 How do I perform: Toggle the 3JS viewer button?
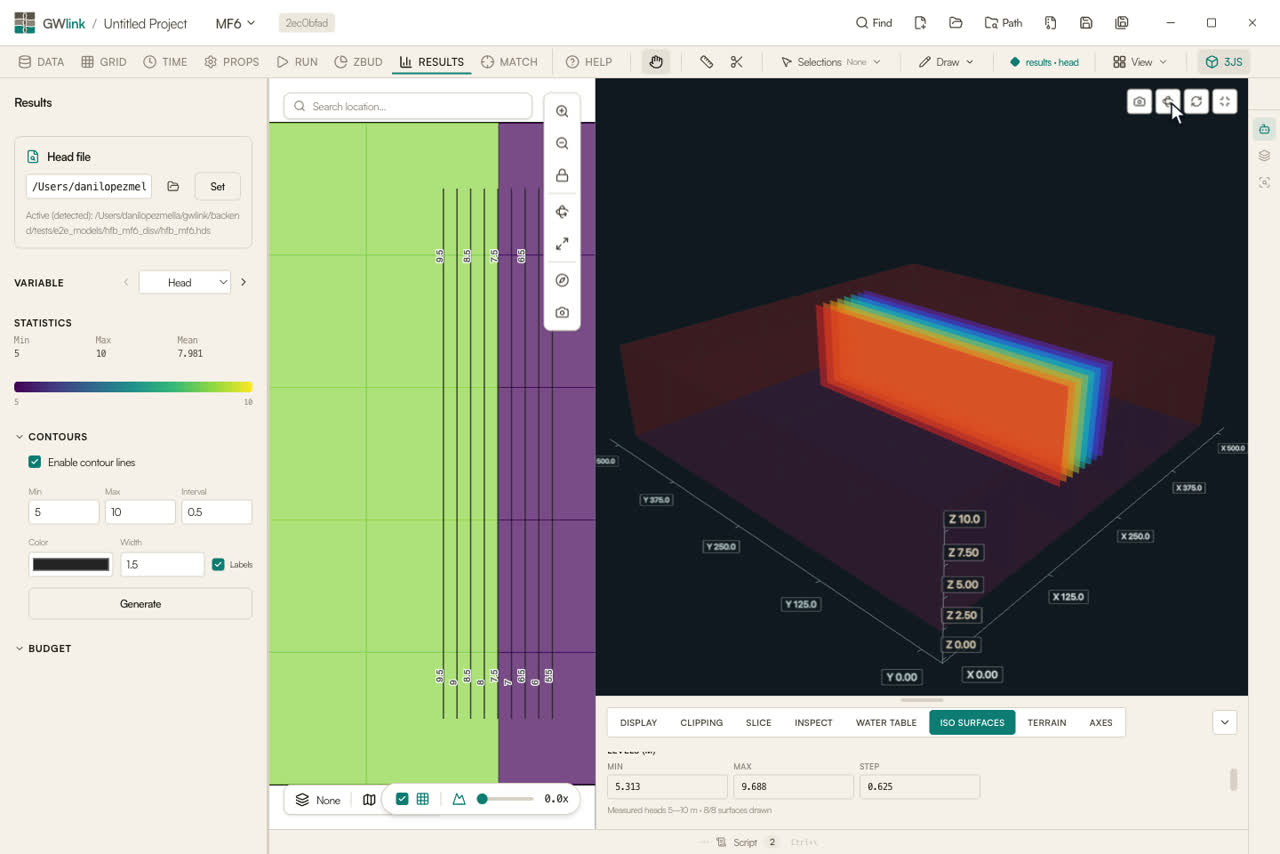pos(1223,62)
